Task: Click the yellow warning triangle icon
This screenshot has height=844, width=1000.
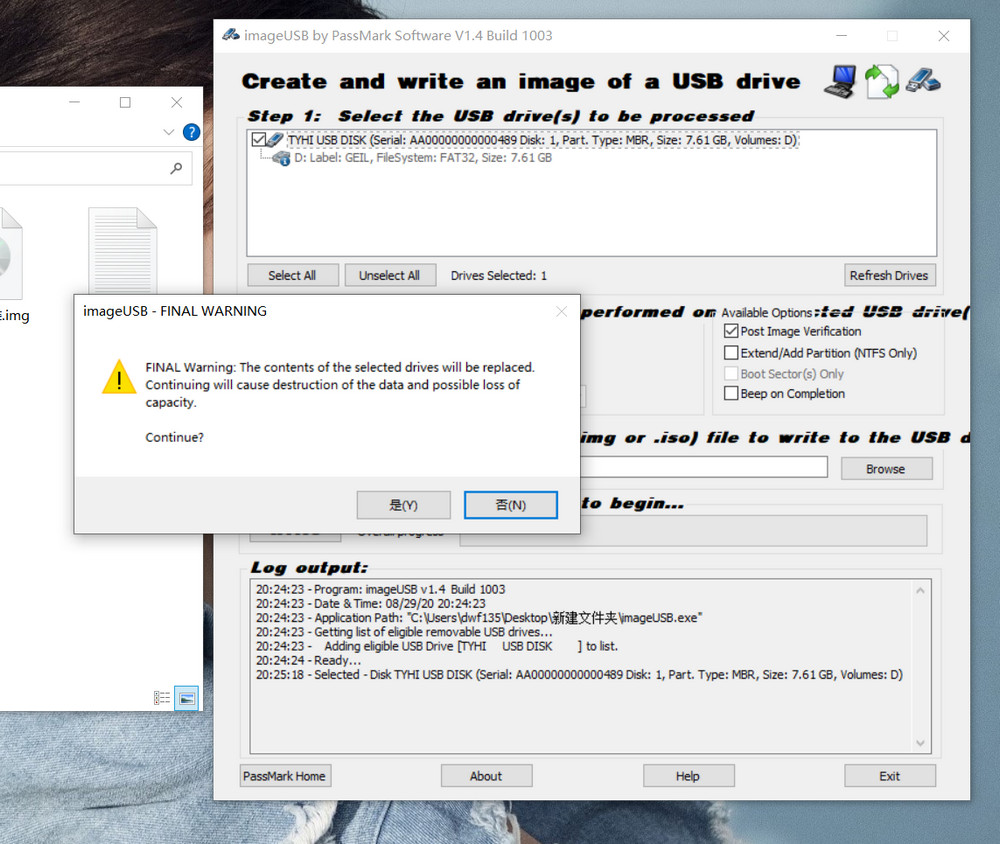Action: point(119,377)
